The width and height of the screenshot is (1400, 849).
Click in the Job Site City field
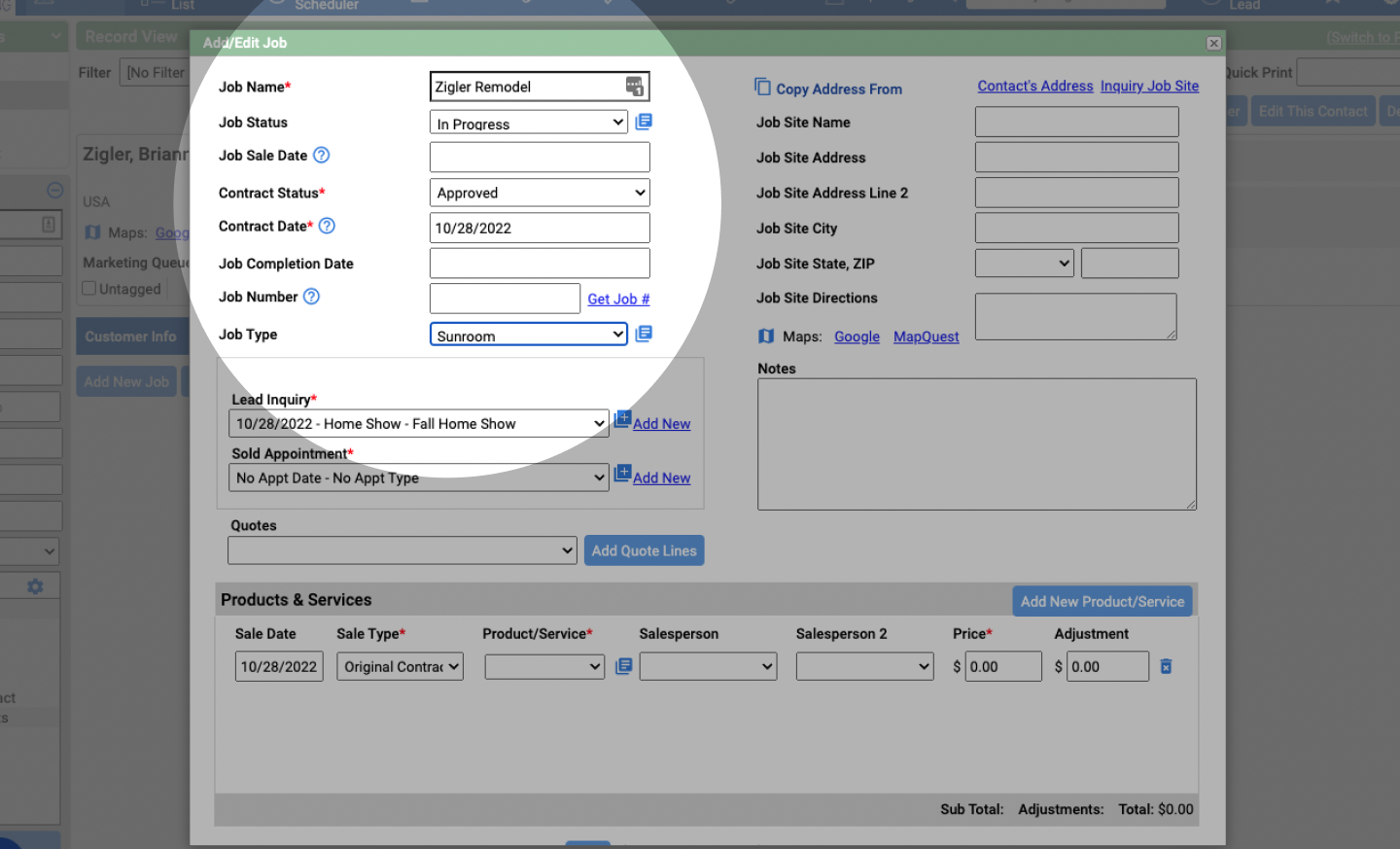click(1077, 228)
